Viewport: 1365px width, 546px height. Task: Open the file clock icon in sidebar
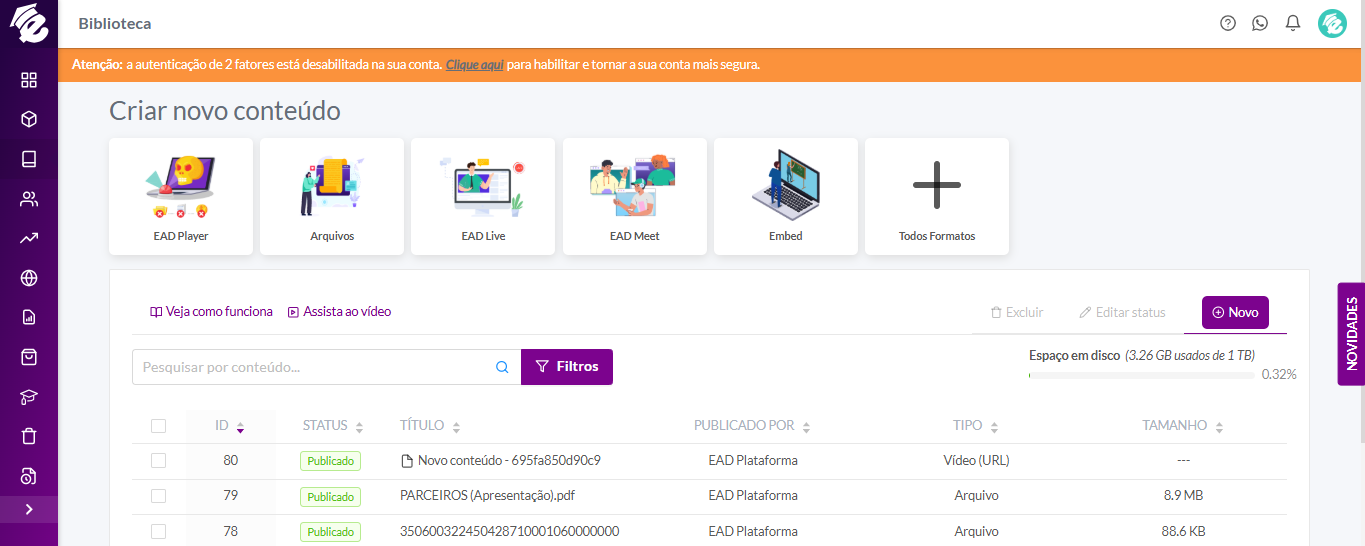[29, 475]
